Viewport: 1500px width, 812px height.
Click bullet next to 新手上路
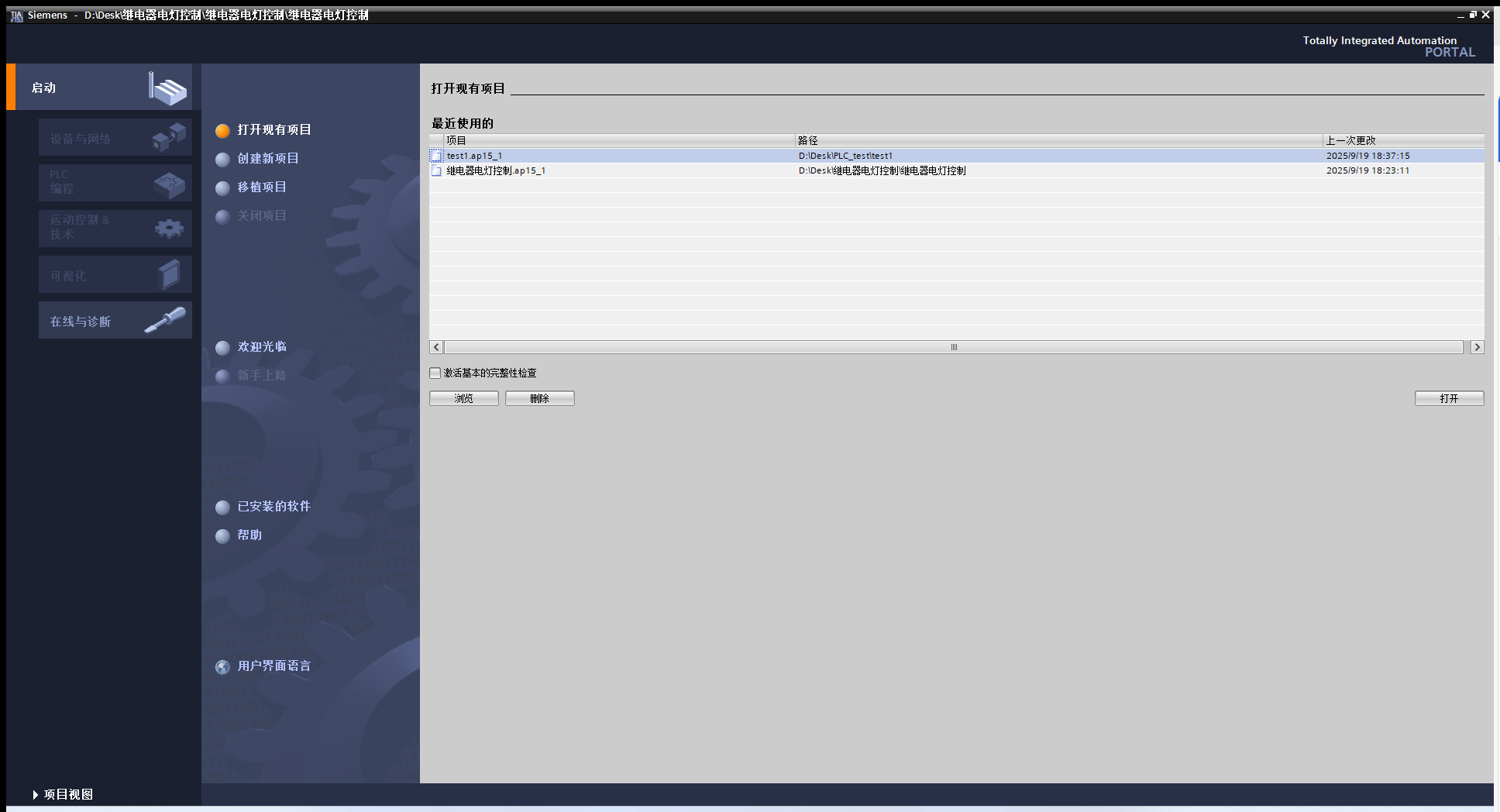[x=222, y=376]
